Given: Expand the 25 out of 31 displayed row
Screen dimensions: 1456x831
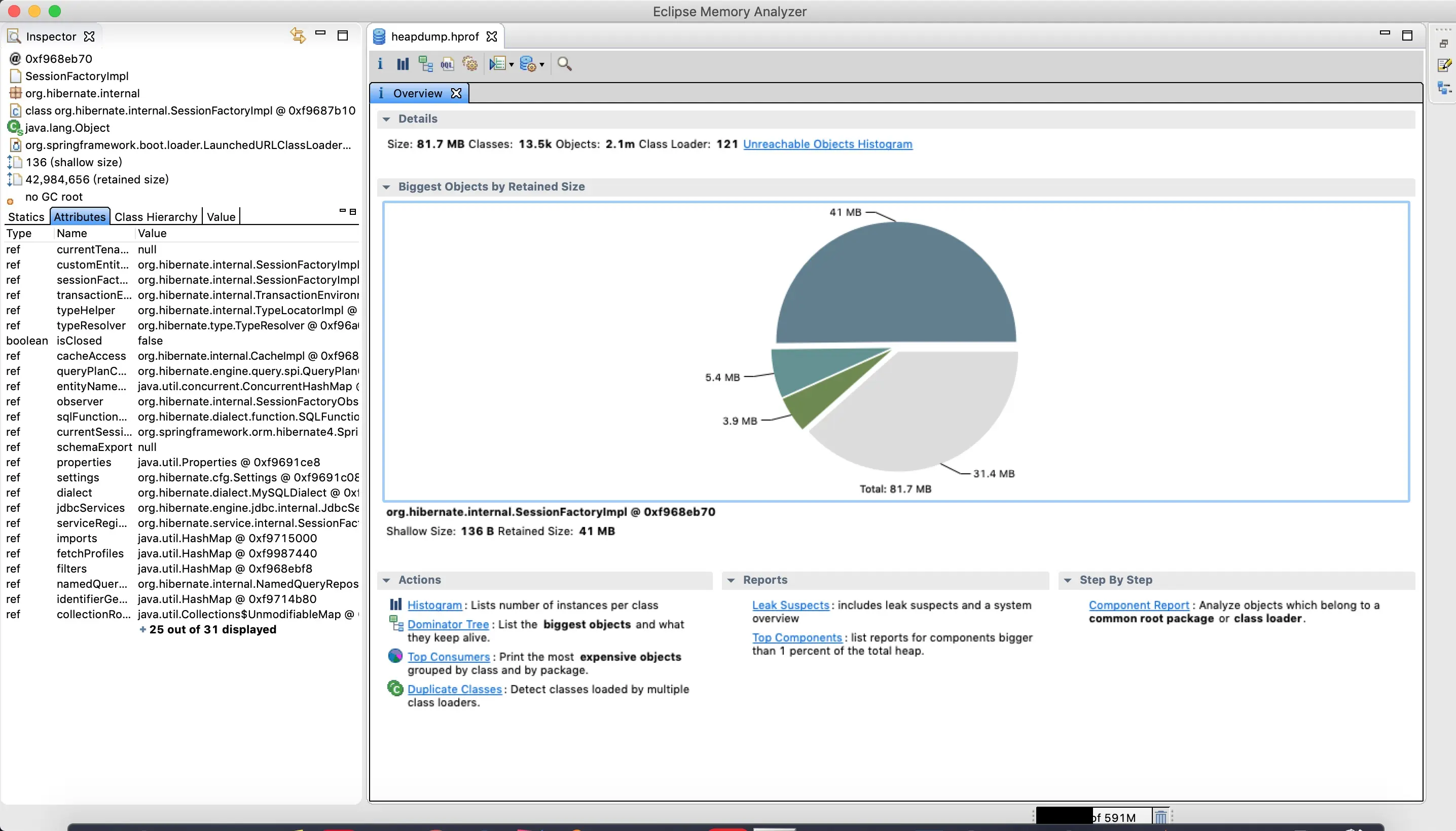Looking at the screenshot, I should click(208, 629).
